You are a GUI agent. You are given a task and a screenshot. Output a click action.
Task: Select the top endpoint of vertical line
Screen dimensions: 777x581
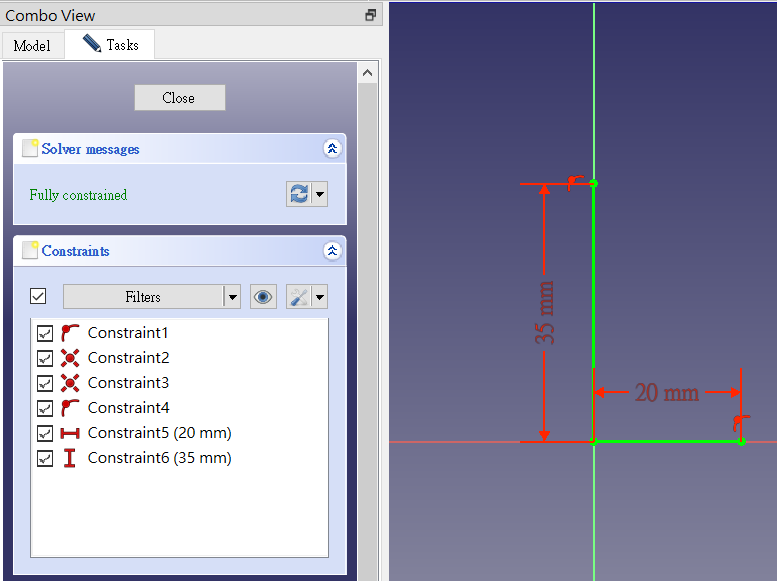click(x=594, y=183)
